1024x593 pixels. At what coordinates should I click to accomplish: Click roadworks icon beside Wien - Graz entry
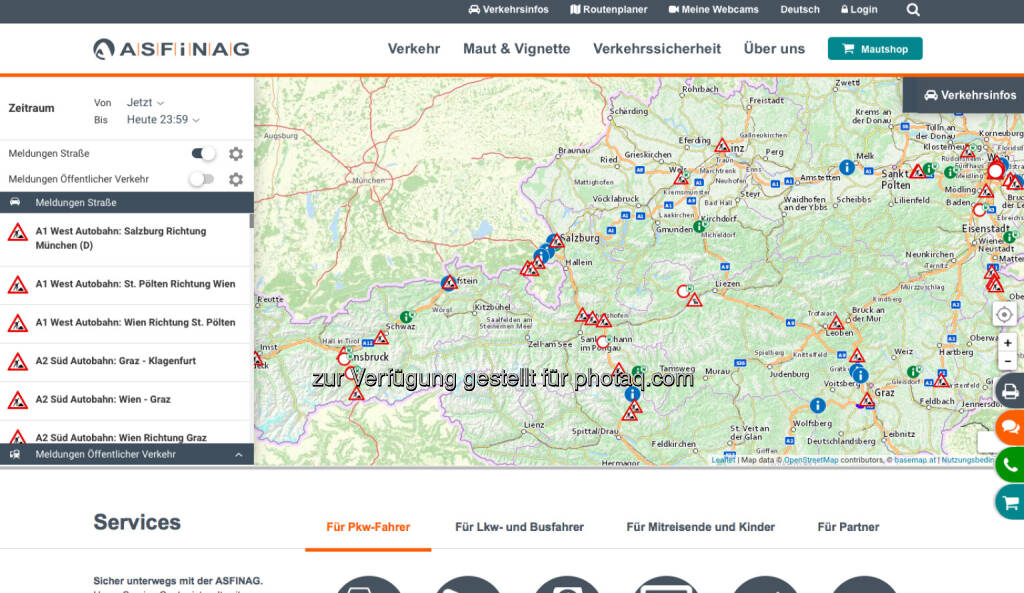[18, 400]
